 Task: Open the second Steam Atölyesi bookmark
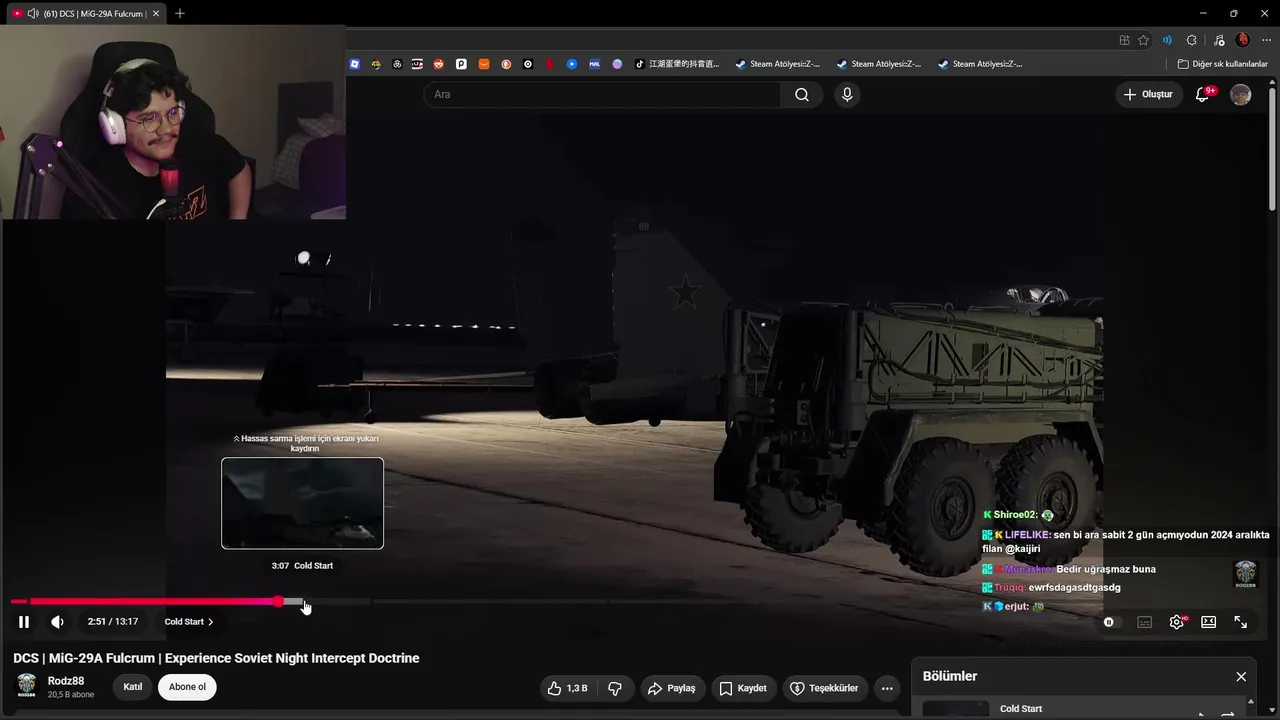pos(878,64)
